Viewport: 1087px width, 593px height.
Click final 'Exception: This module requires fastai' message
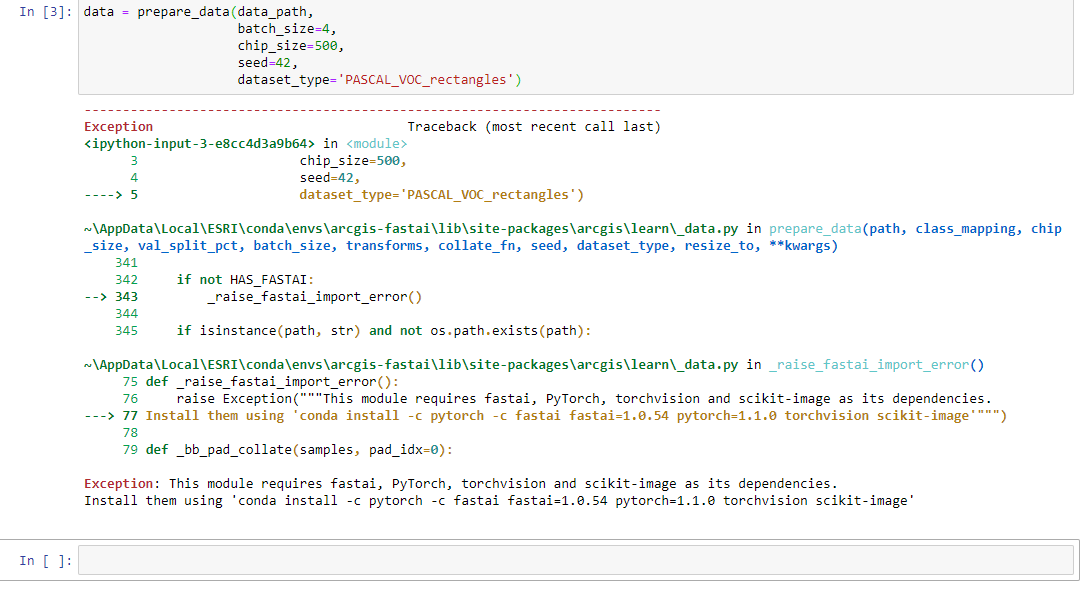(x=461, y=483)
